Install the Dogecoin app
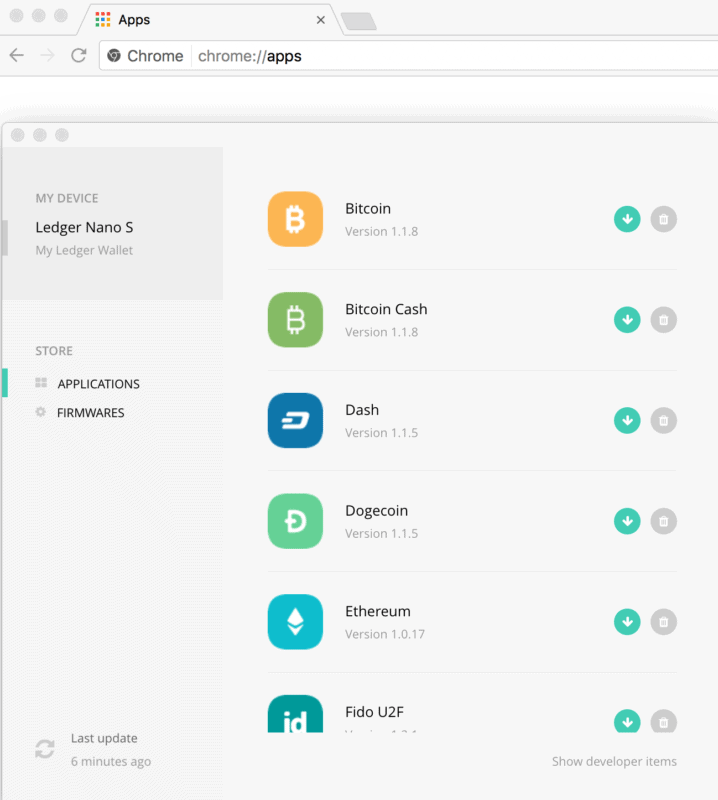 [x=627, y=521]
